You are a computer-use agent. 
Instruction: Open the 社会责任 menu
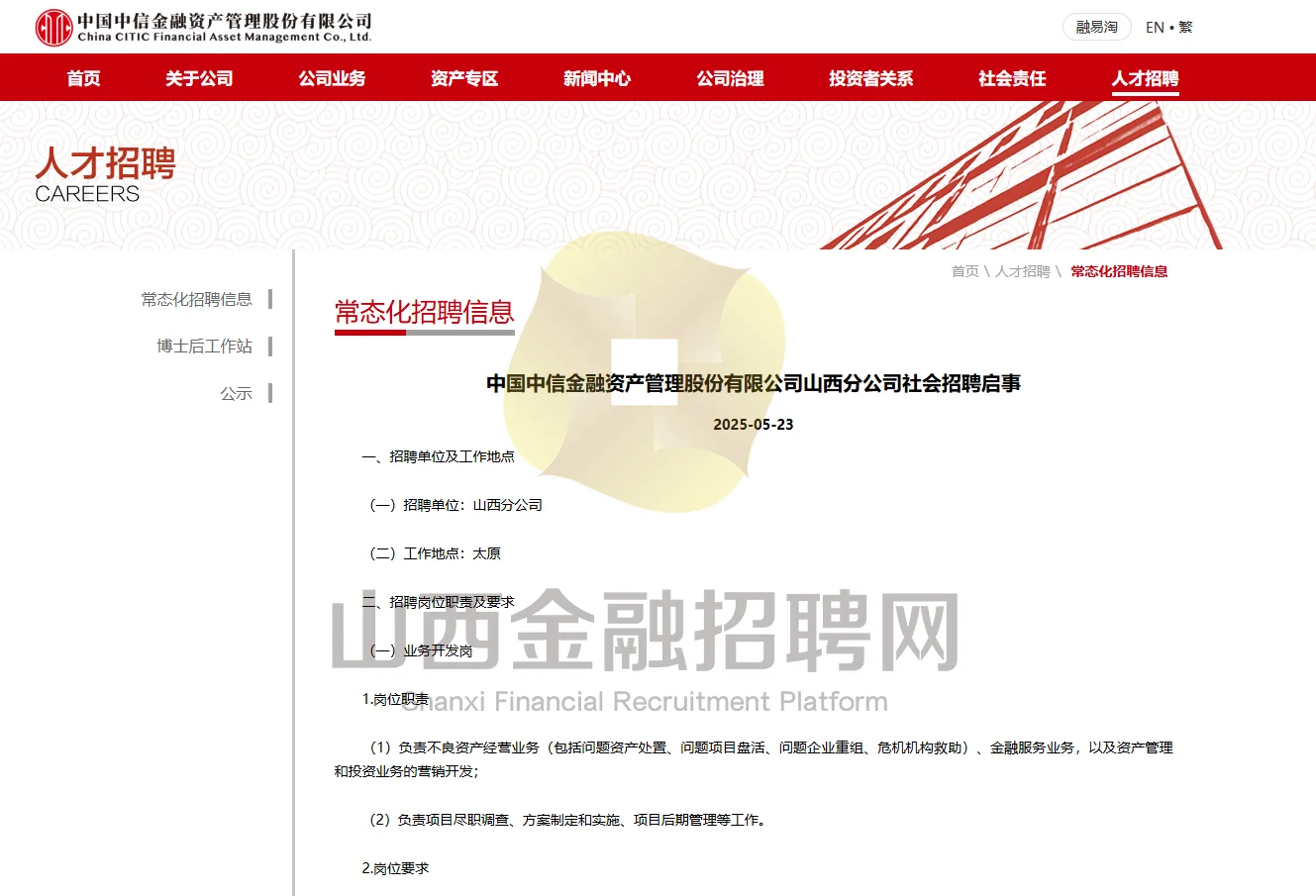point(1012,78)
